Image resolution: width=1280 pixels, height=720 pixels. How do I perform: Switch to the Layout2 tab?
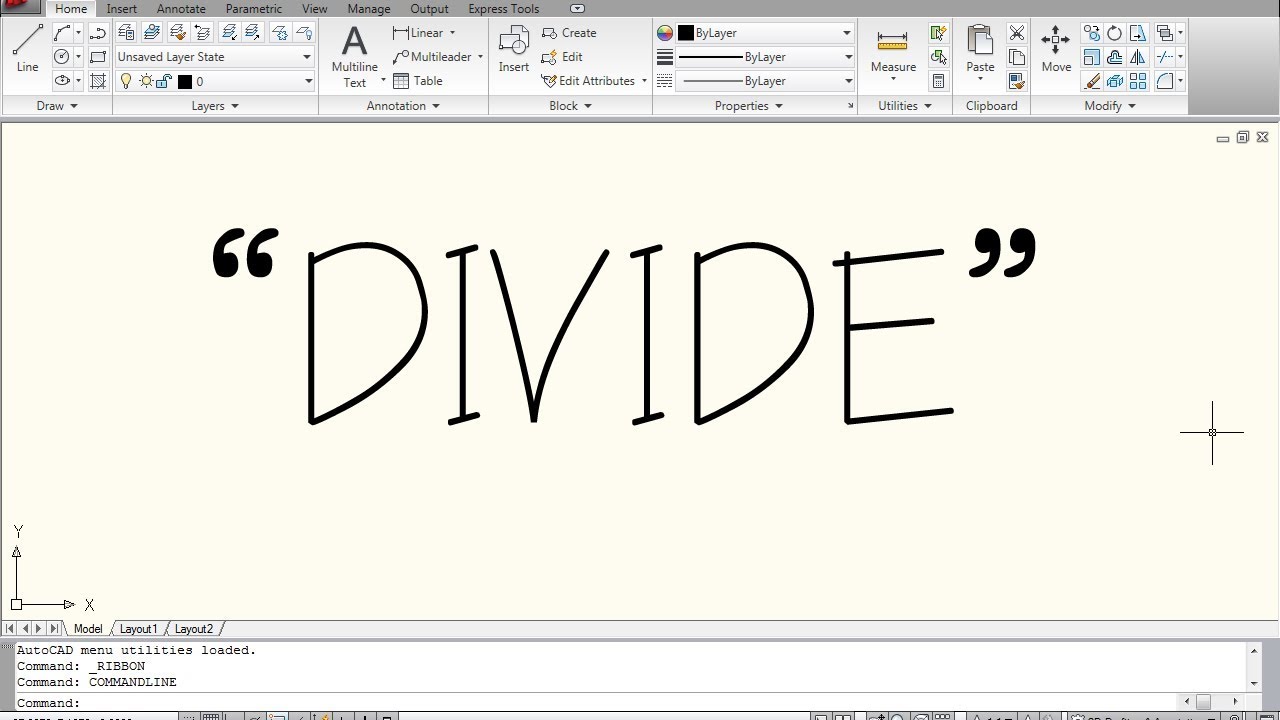point(194,629)
